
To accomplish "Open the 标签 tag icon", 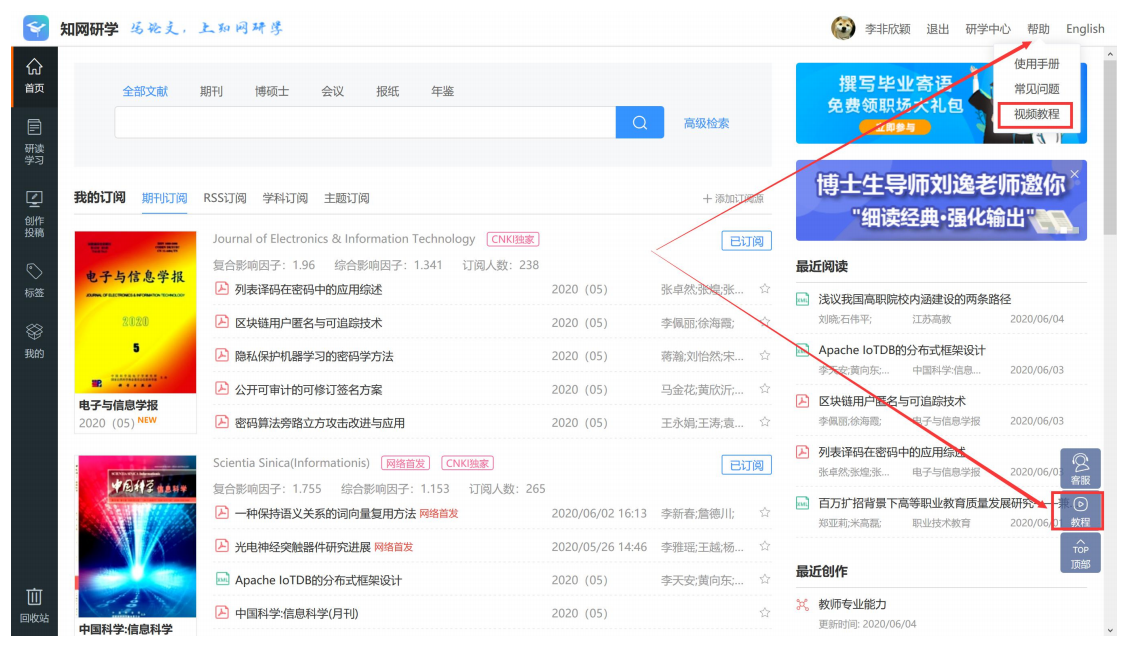I will (34, 281).
